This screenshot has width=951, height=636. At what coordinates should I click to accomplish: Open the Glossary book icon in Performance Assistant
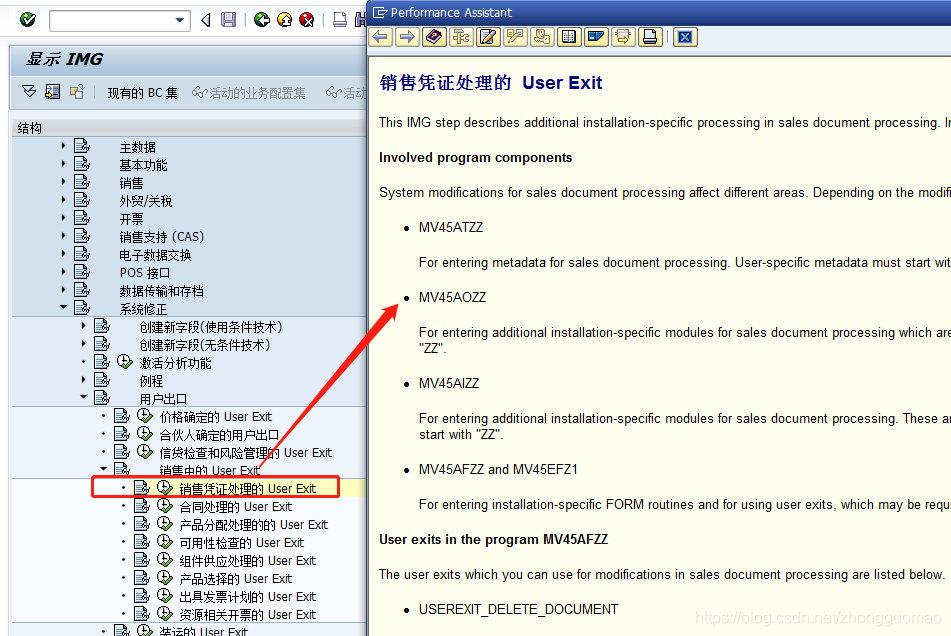pos(435,37)
